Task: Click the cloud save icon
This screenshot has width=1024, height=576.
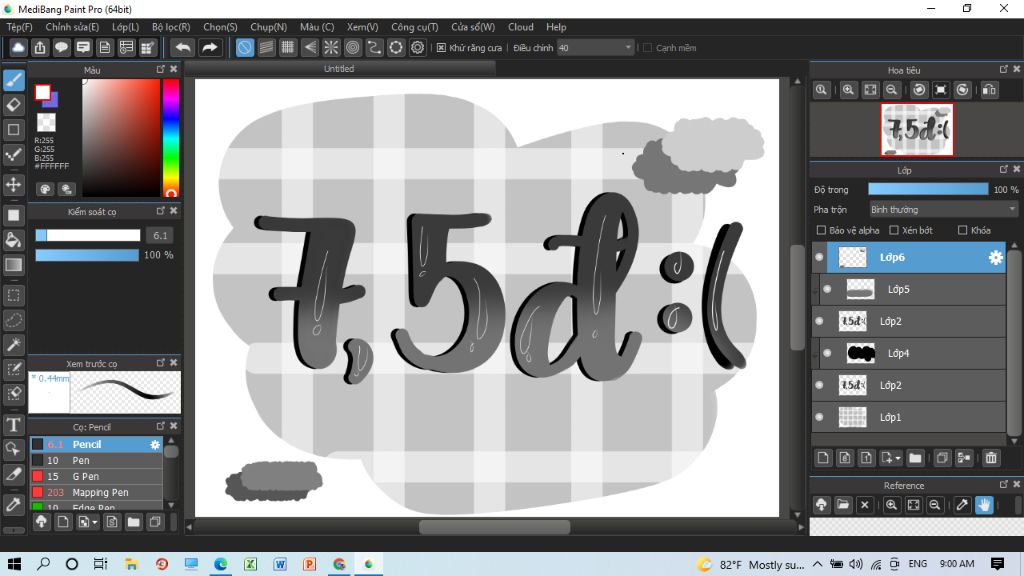Action: [18, 48]
